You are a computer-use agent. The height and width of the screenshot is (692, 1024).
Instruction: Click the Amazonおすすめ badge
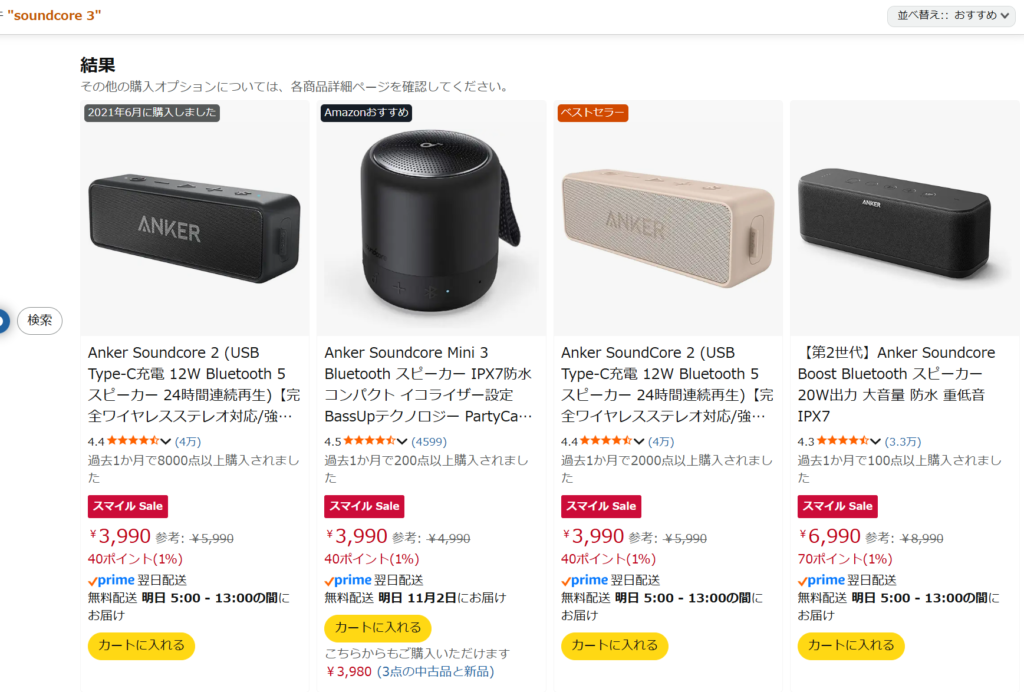[x=366, y=113]
